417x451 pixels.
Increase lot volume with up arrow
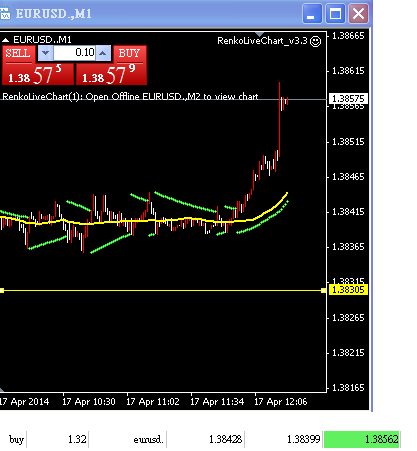[x=103, y=53]
